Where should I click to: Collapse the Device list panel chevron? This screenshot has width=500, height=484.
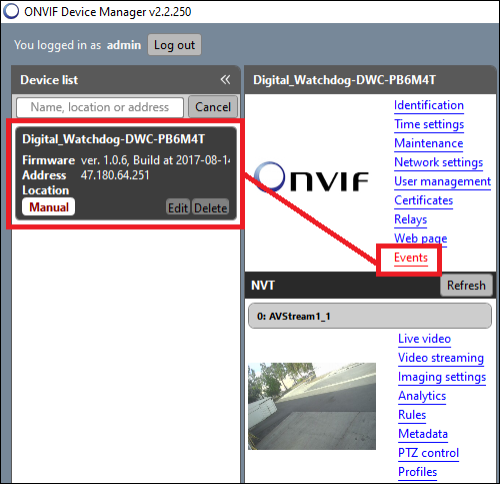tap(225, 80)
